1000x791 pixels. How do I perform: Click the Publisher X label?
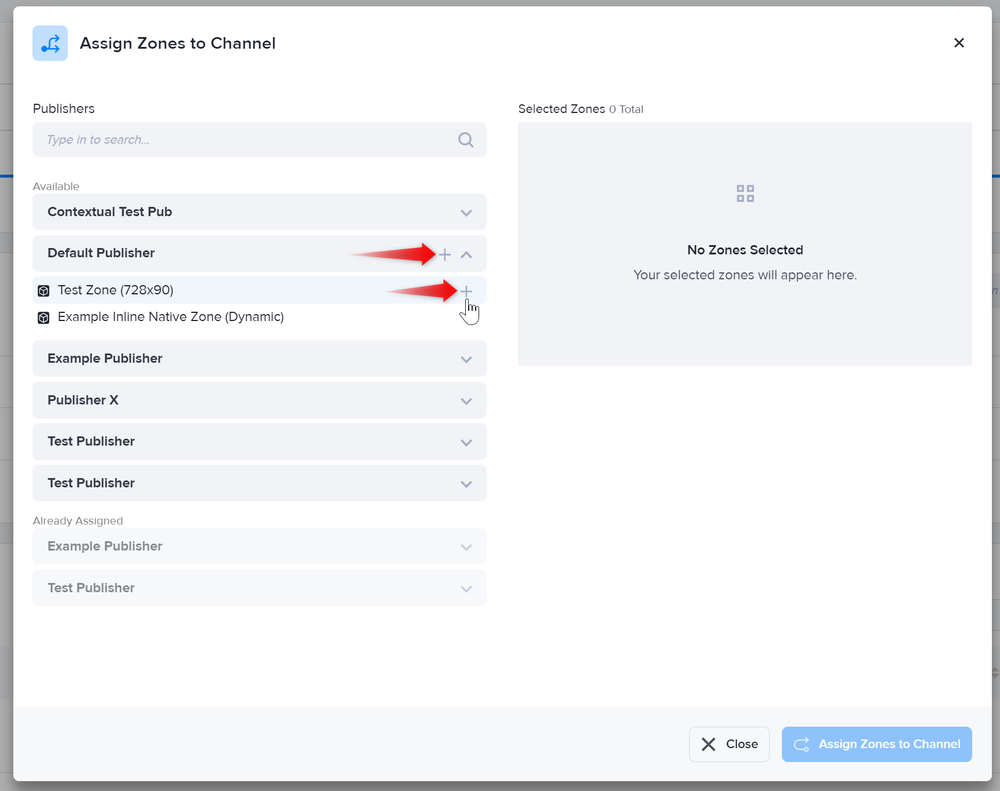(x=83, y=400)
